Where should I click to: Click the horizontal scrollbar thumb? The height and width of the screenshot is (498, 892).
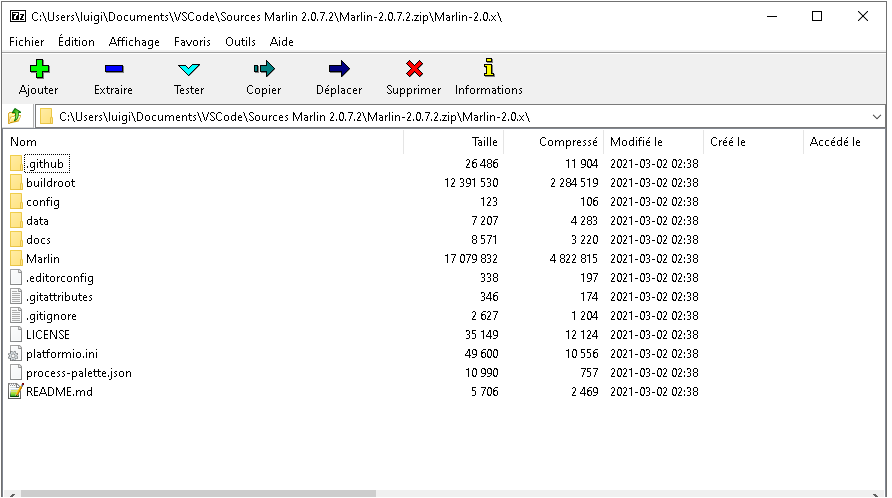[x=199, y=493]
